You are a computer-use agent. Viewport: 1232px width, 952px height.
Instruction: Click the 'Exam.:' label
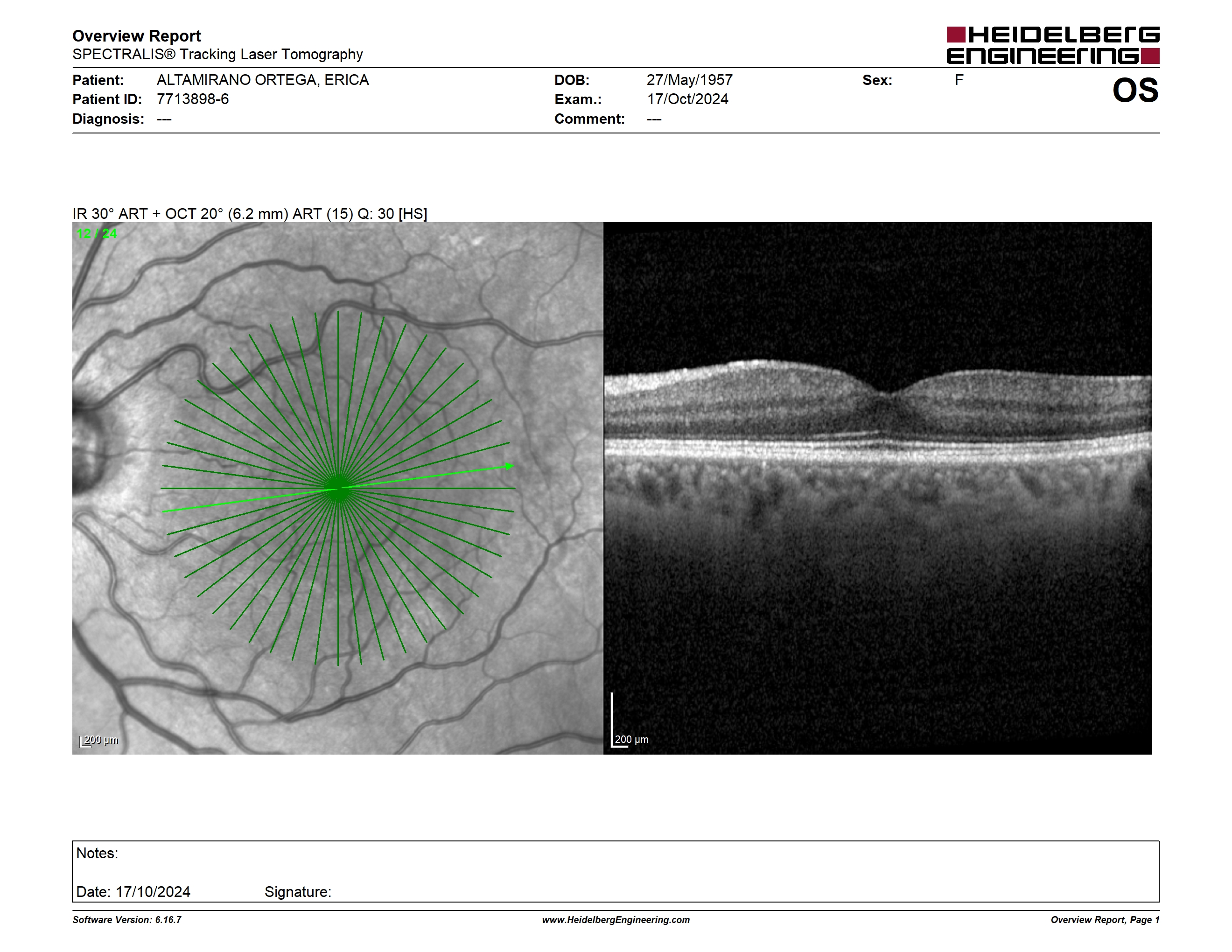[578, 99]
